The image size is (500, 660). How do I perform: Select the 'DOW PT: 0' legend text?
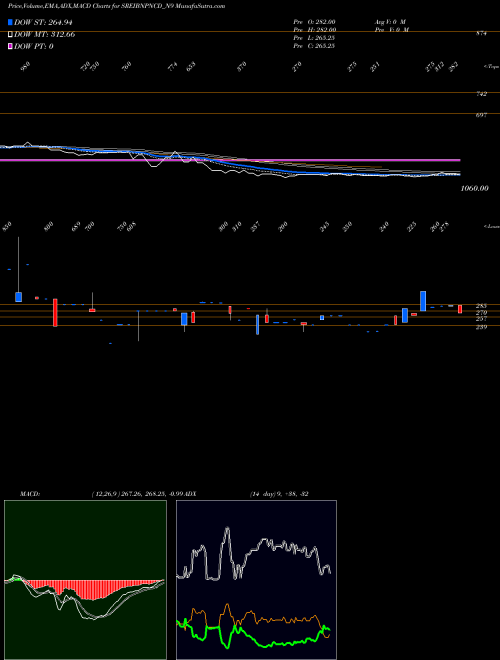tap(34, 46)
